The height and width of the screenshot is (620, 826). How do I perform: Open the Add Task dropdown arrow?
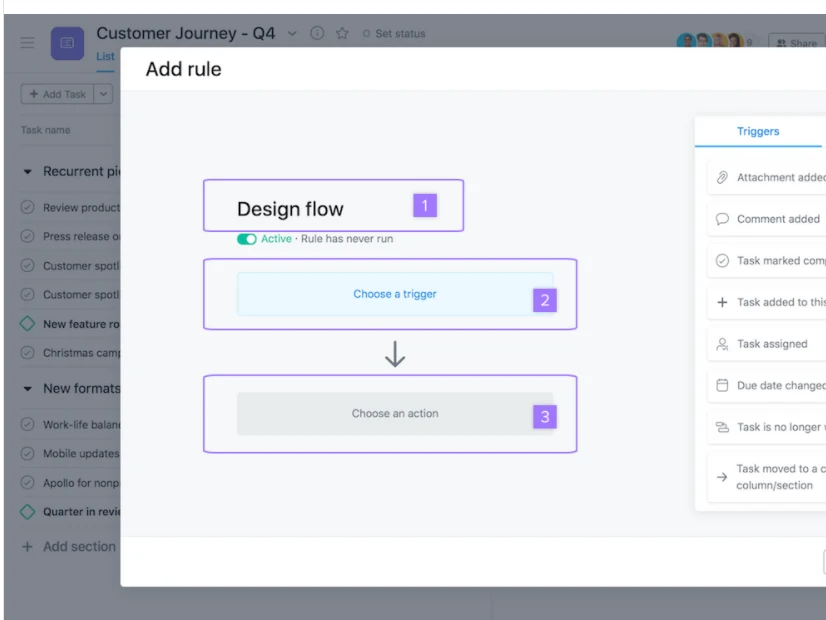(x=103, y=94)
